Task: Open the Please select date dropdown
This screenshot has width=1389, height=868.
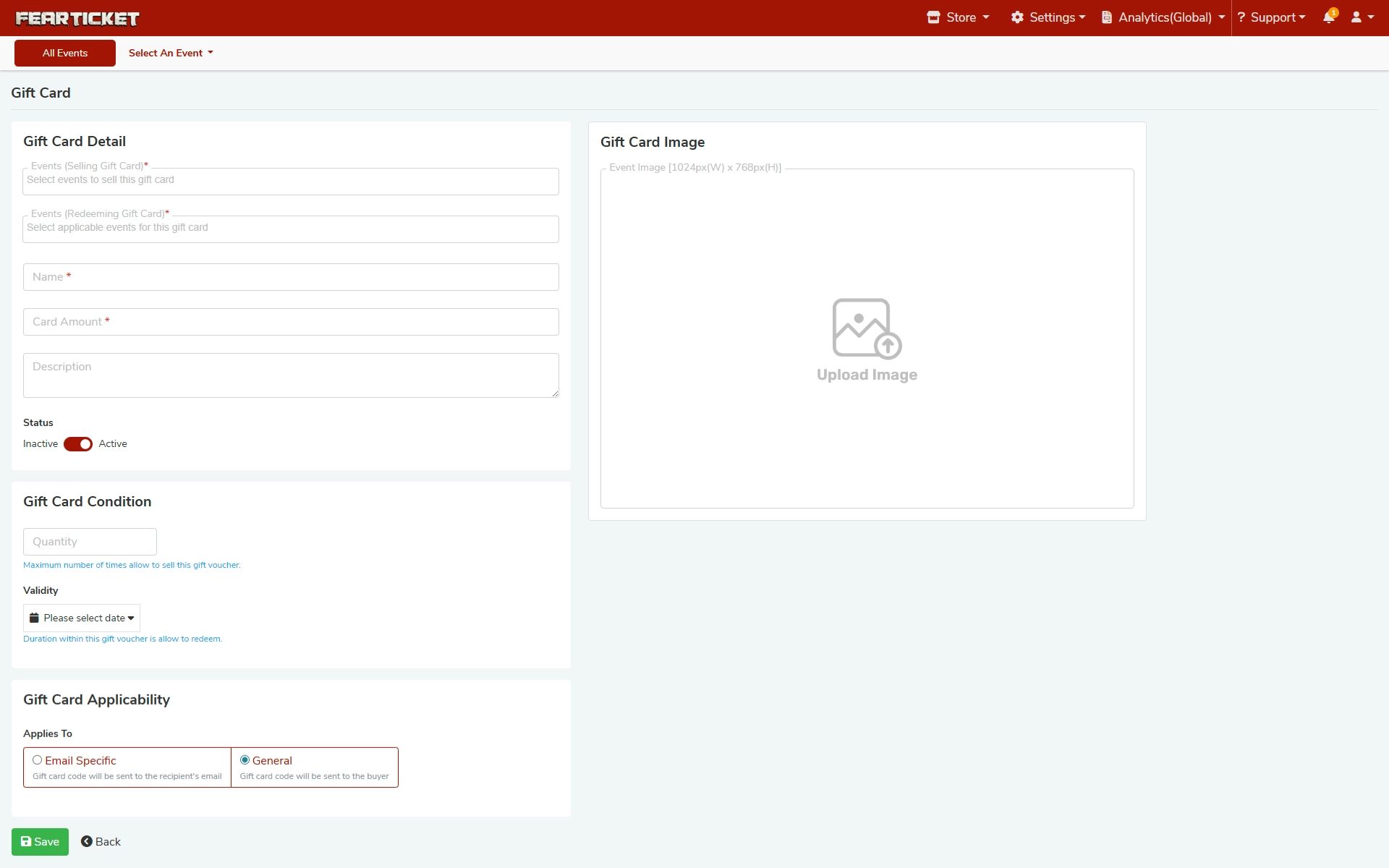Action: pos(82,618)
